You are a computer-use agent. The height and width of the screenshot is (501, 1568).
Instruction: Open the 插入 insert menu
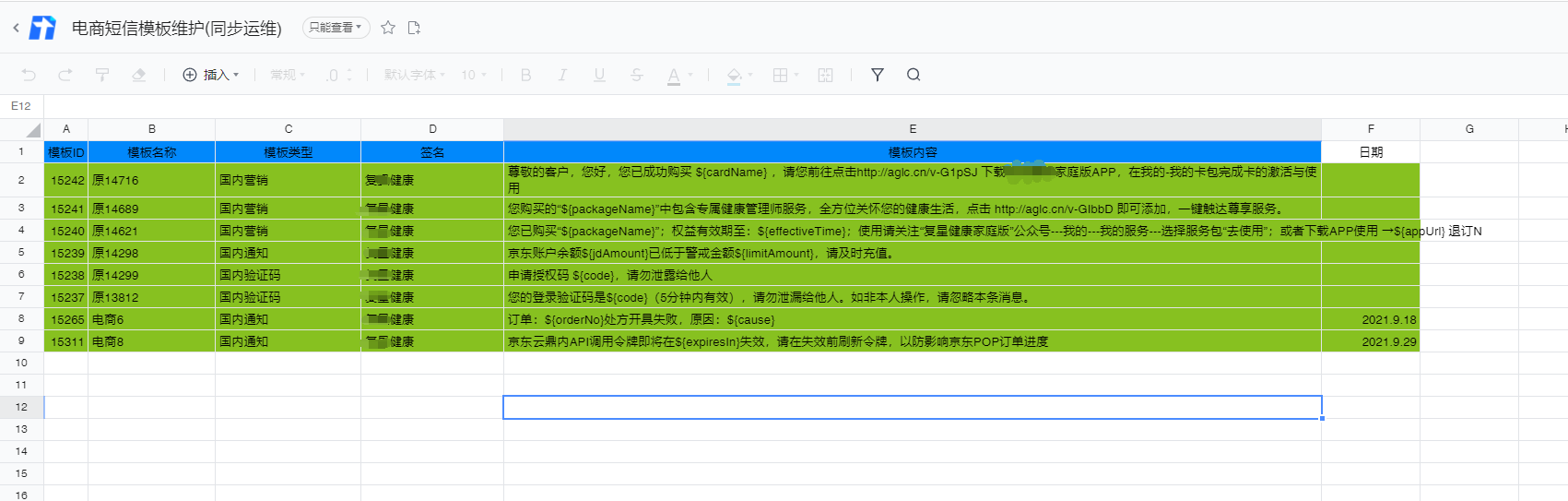211,75
